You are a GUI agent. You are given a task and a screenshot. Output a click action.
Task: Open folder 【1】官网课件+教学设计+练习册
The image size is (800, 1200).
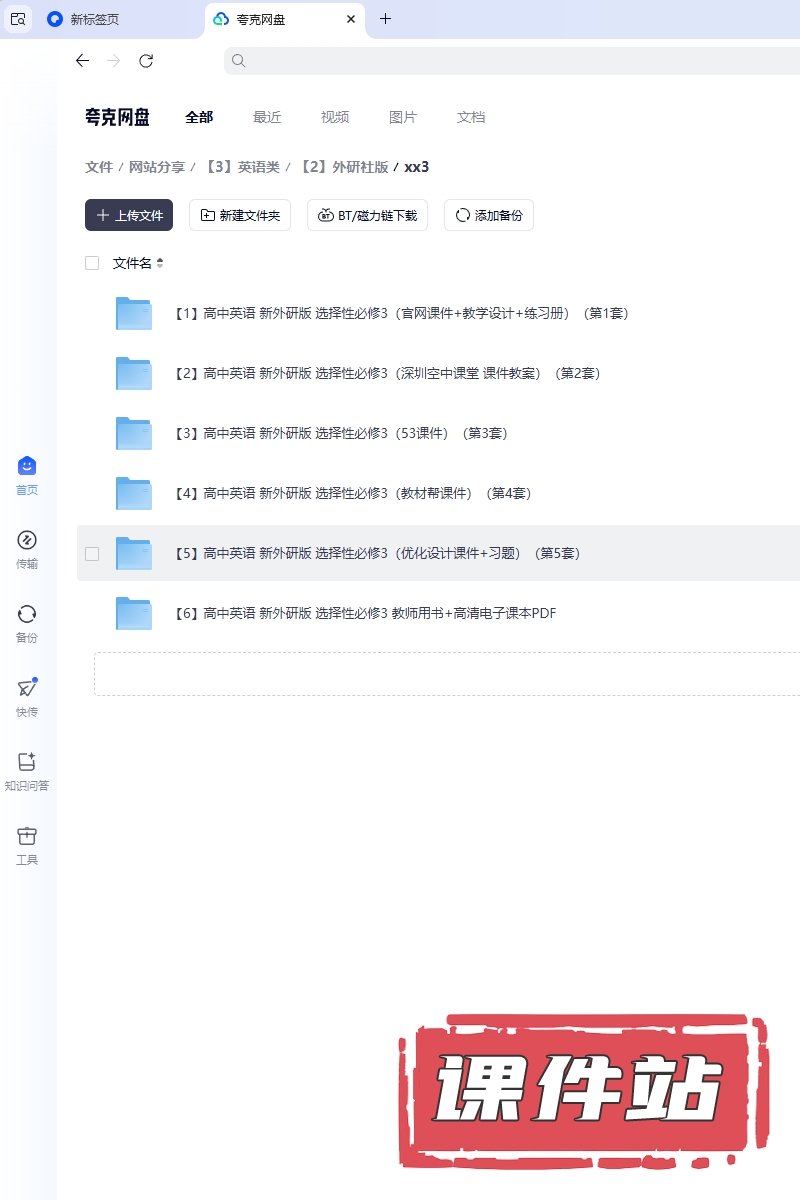coord(400,313)
